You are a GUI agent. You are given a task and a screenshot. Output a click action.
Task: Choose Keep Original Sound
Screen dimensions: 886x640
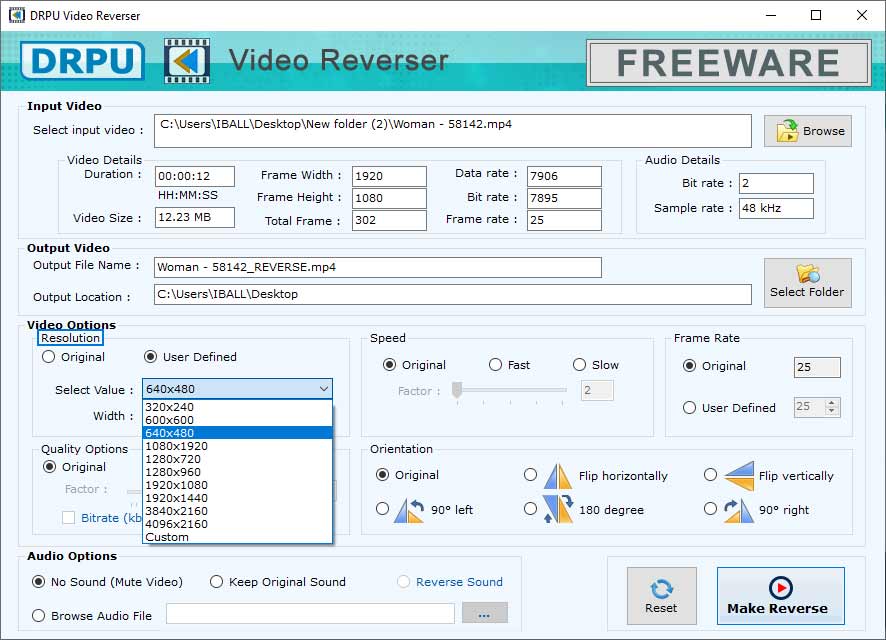click(x=216, y=582)
